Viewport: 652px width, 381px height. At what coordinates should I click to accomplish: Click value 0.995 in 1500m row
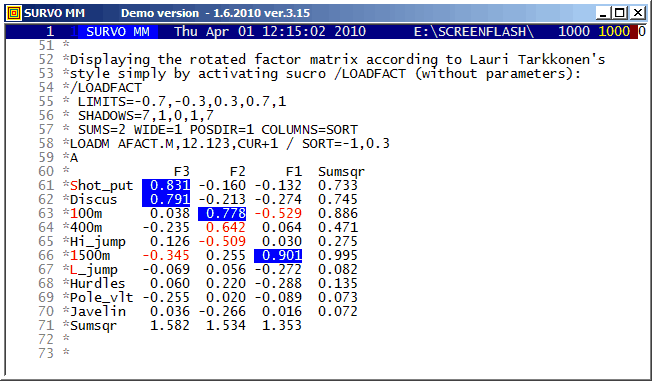(338, 256)
